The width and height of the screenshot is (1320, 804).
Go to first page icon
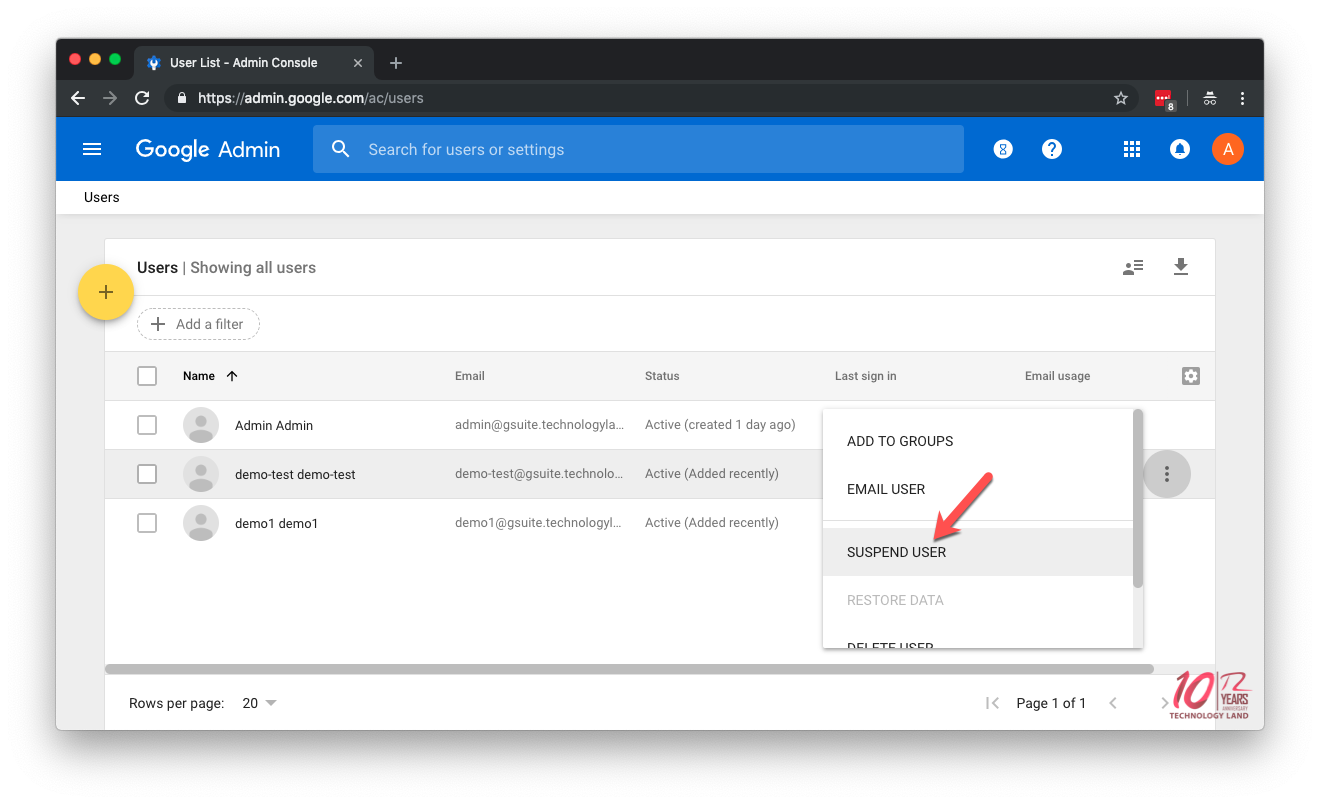pos(992,703)
